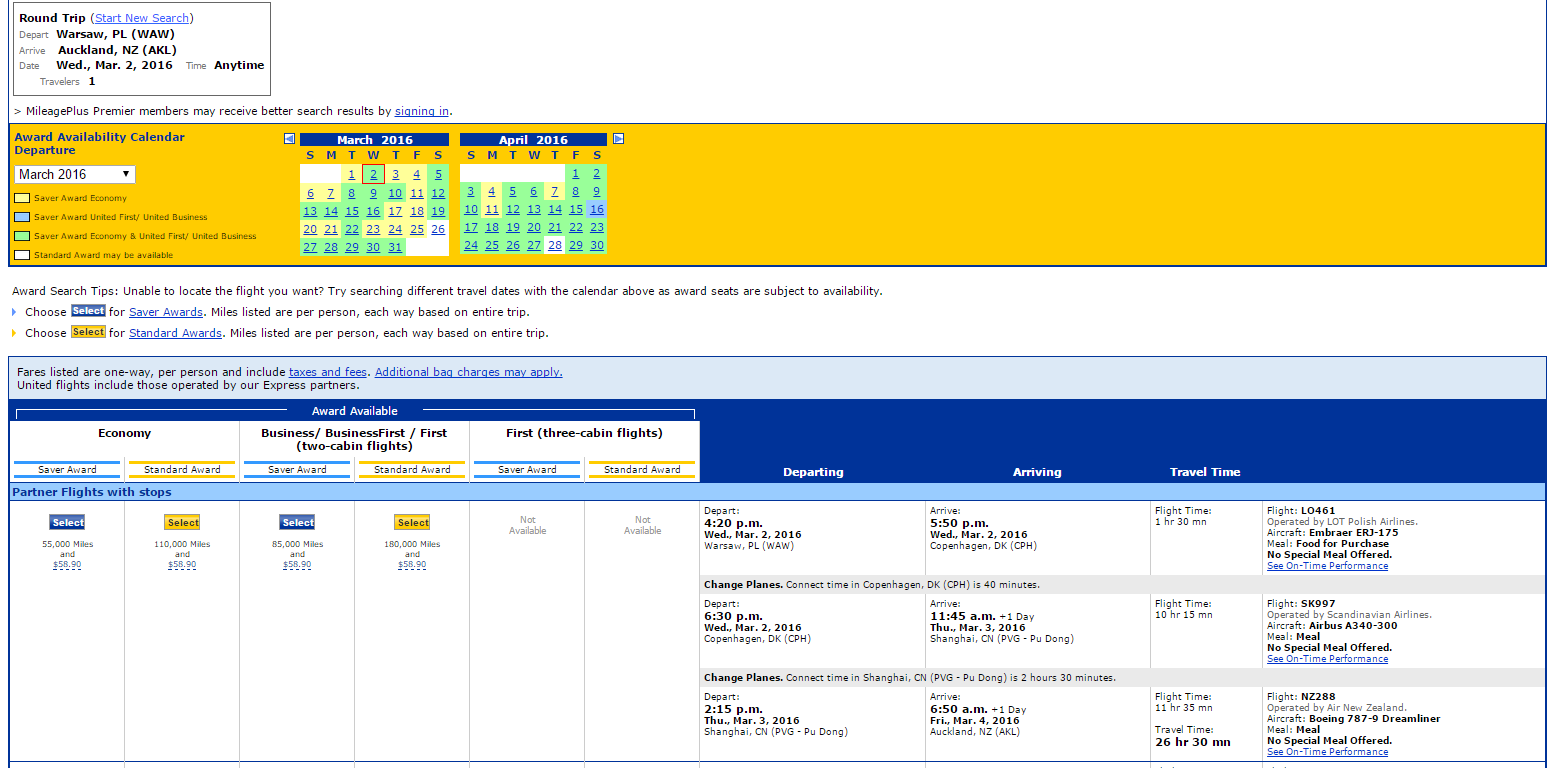Screen dimensions: 1562x768
Task: Click $58.90 fee under 180,000 Miles
Action: (413, 565)
